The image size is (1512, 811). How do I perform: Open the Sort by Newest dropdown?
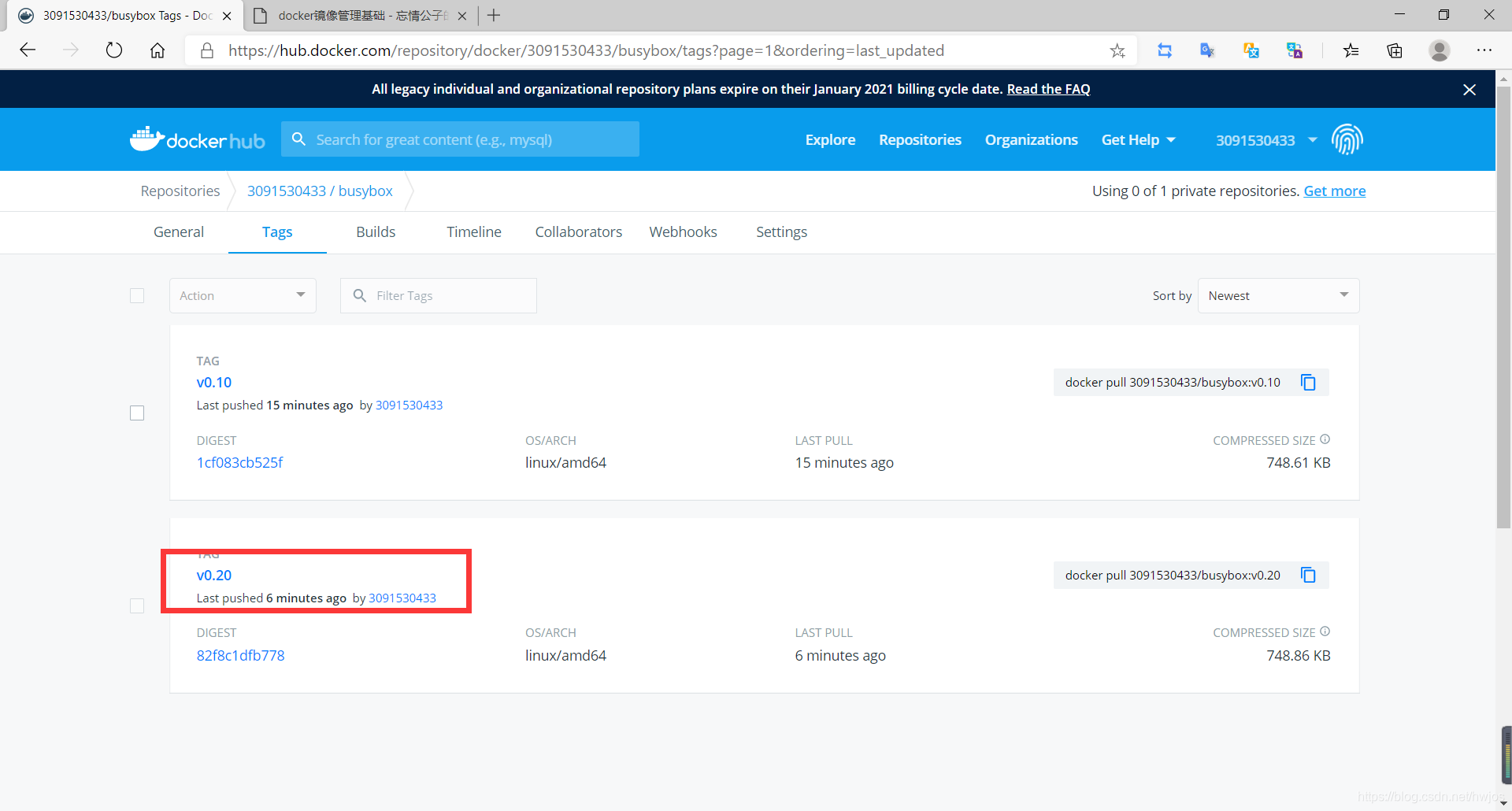tap(1278, 295)
